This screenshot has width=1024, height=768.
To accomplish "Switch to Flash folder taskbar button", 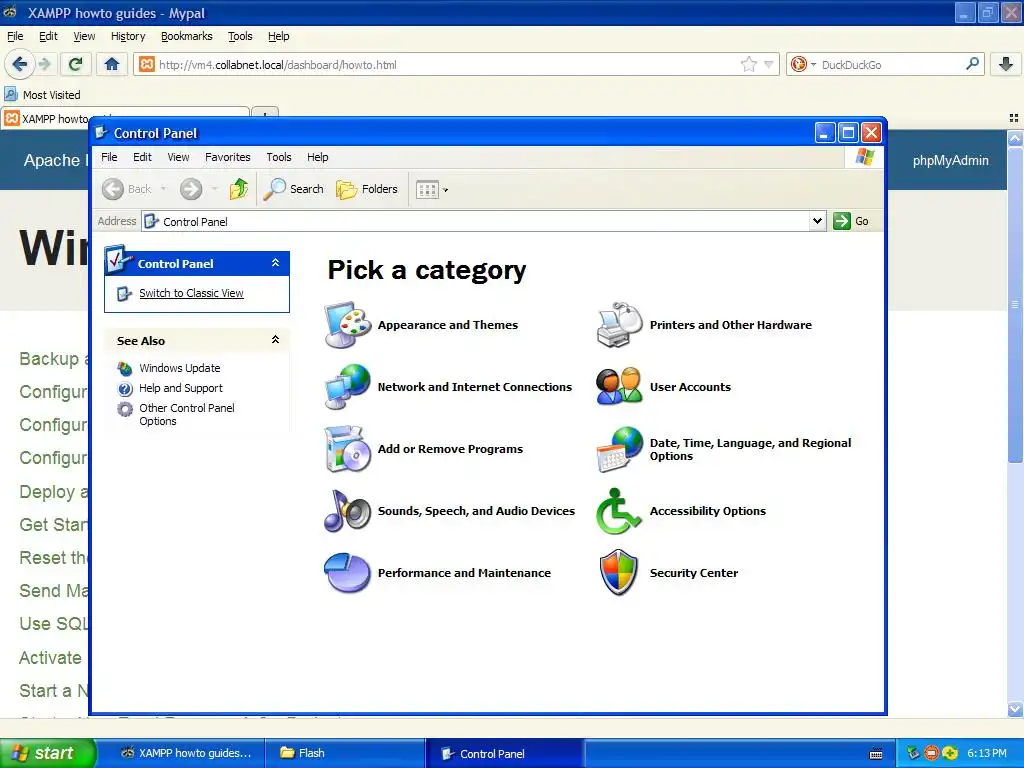I will pos(345,753).
